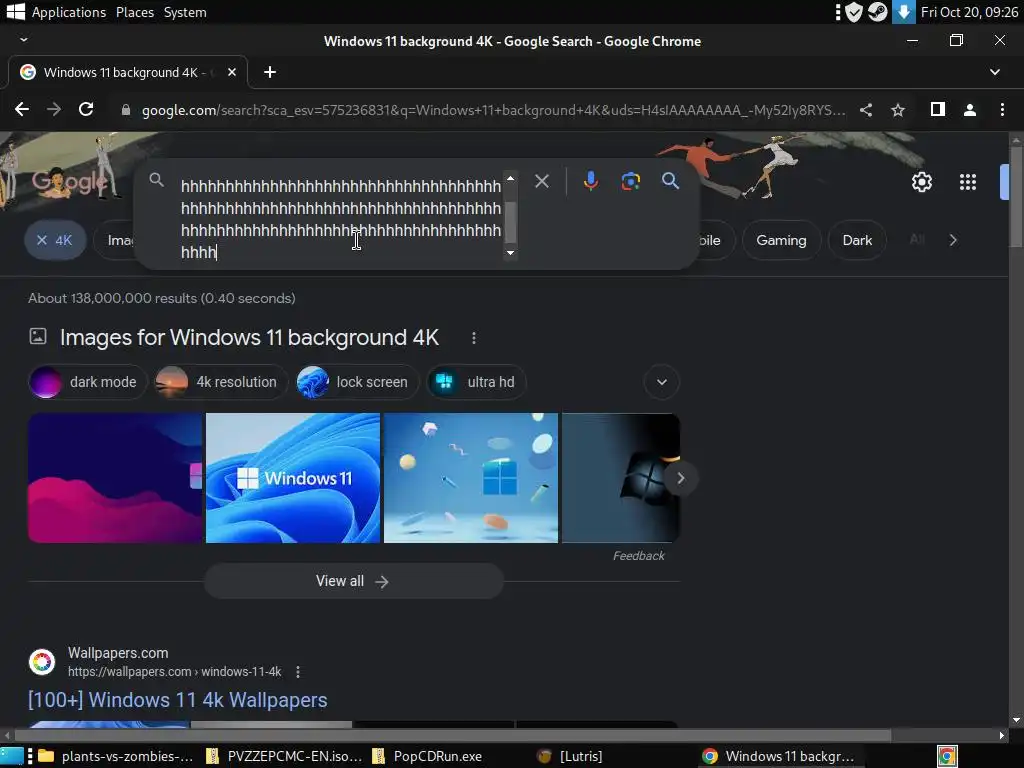
Task: Go forward to the next page
Action: pos(54,110)
